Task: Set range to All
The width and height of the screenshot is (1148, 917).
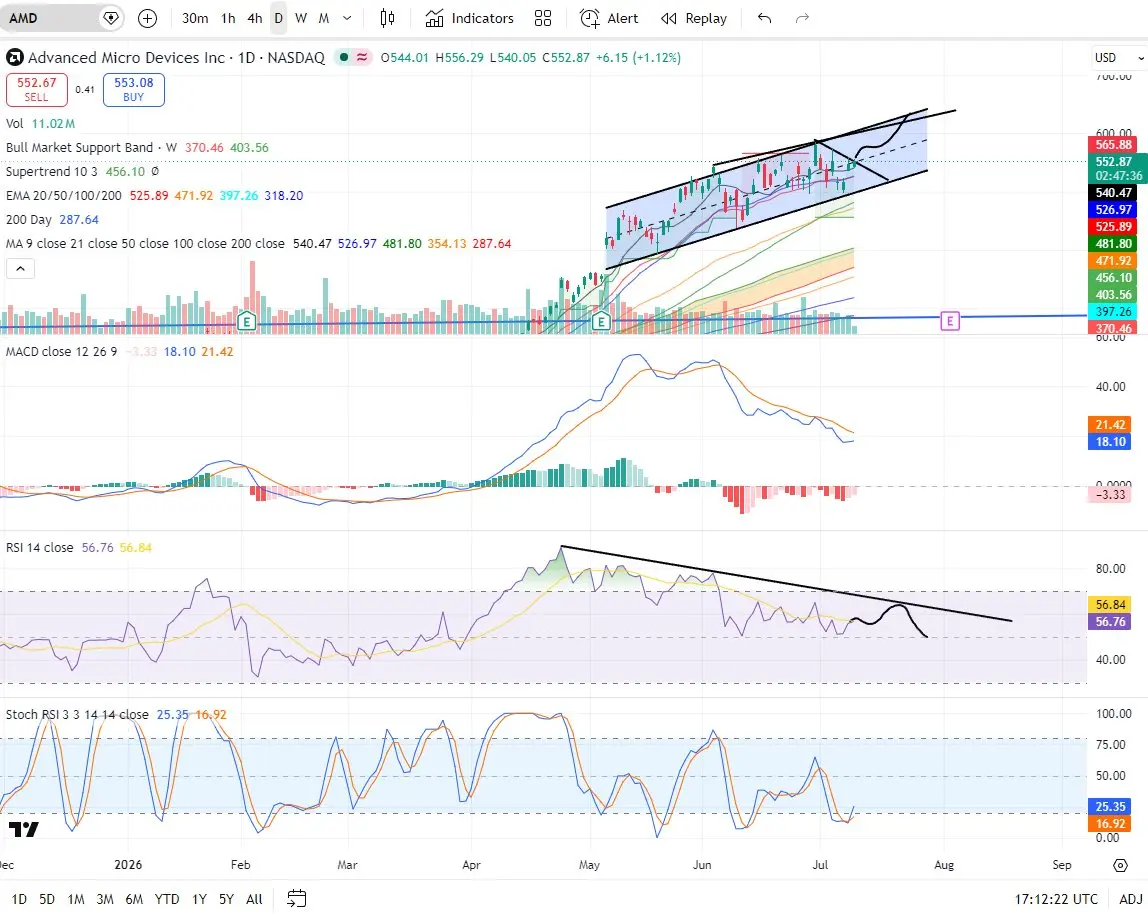Action: pyautogui.click(x=254, y=899)
